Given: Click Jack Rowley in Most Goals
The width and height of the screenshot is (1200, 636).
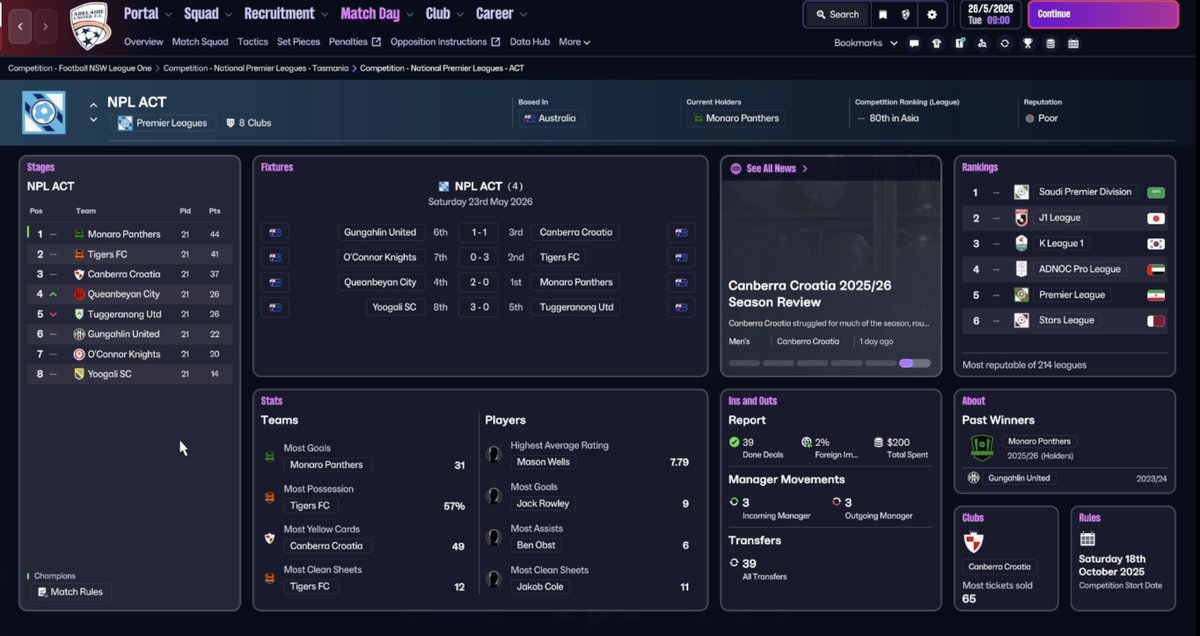Looking at the screenshot, I should tap(543, 504).
